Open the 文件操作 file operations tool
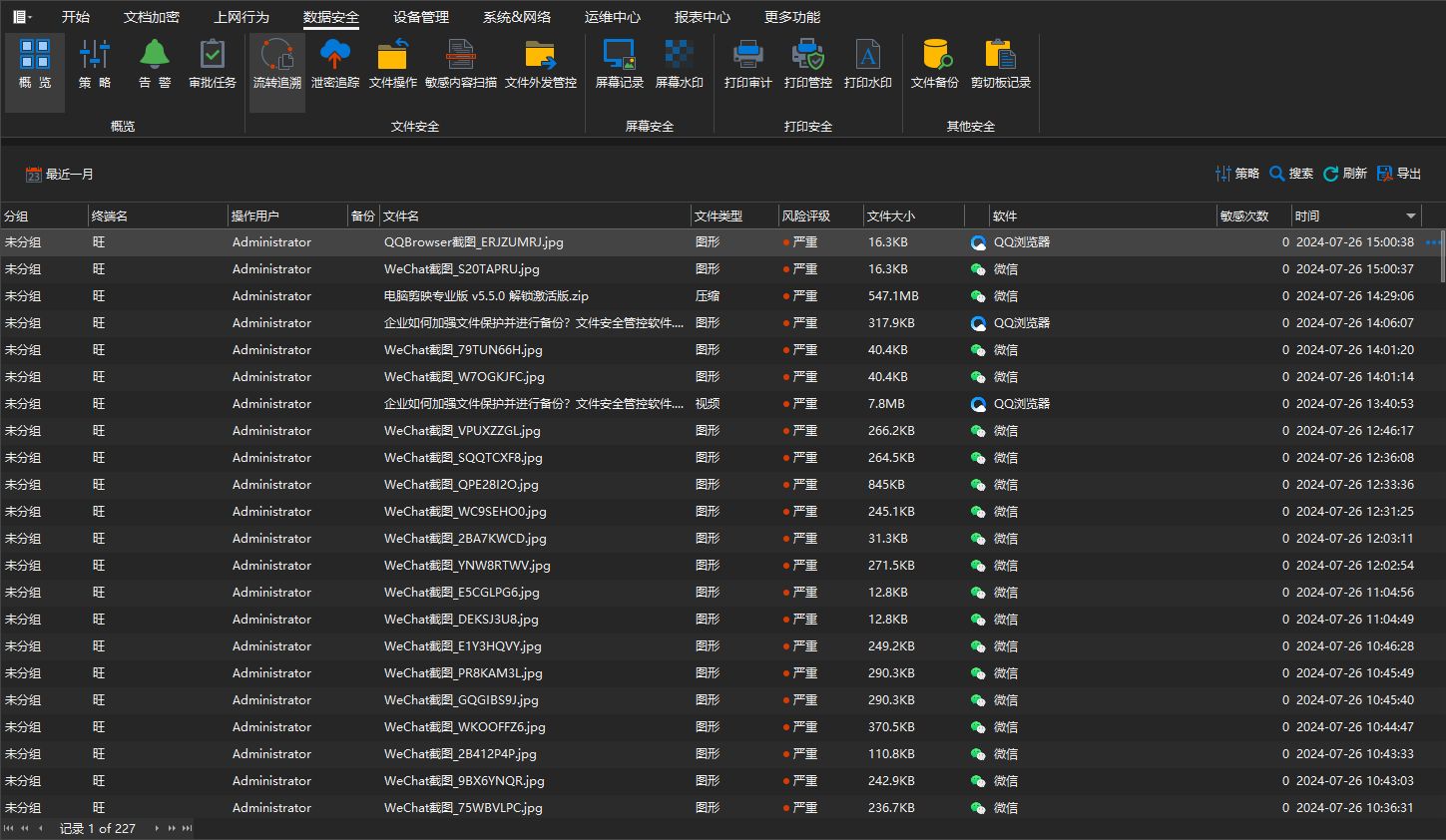1446x840 pixels. click(x=393, y=65)
